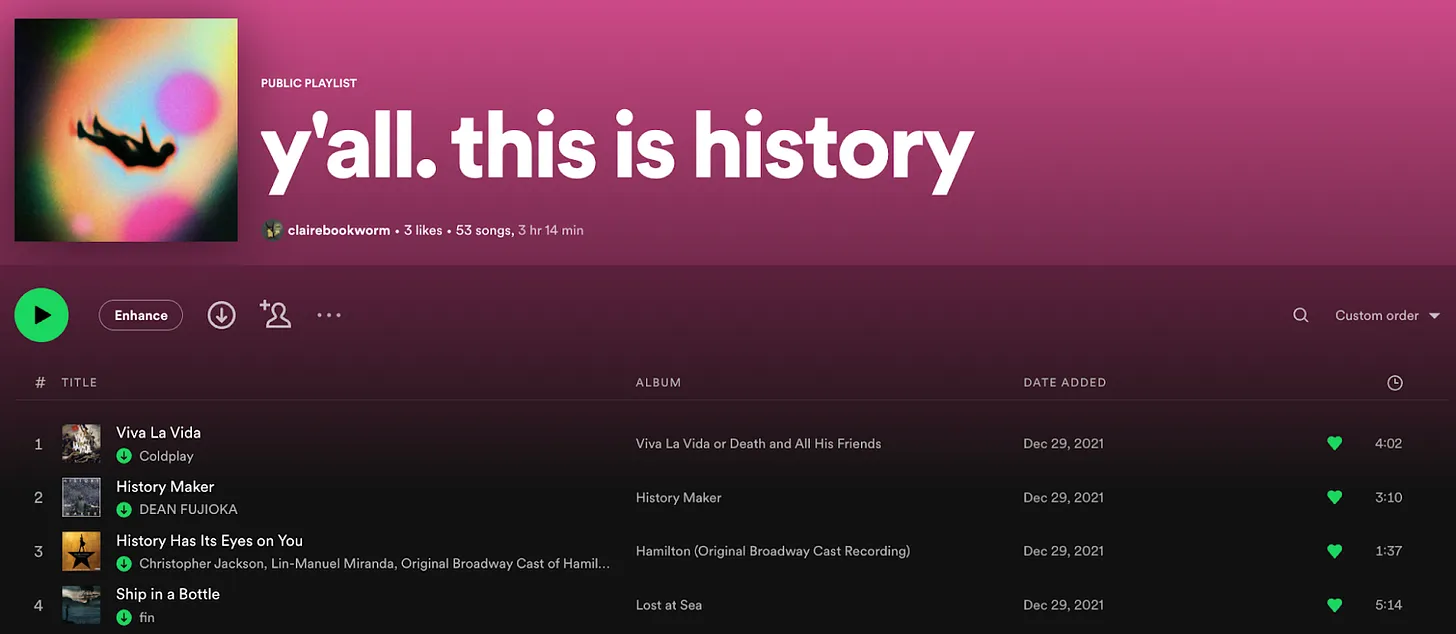This screenshot has height=634, width=1456.
Task: Invite collaborators via the add-user icon
Action: click(275, 314)
